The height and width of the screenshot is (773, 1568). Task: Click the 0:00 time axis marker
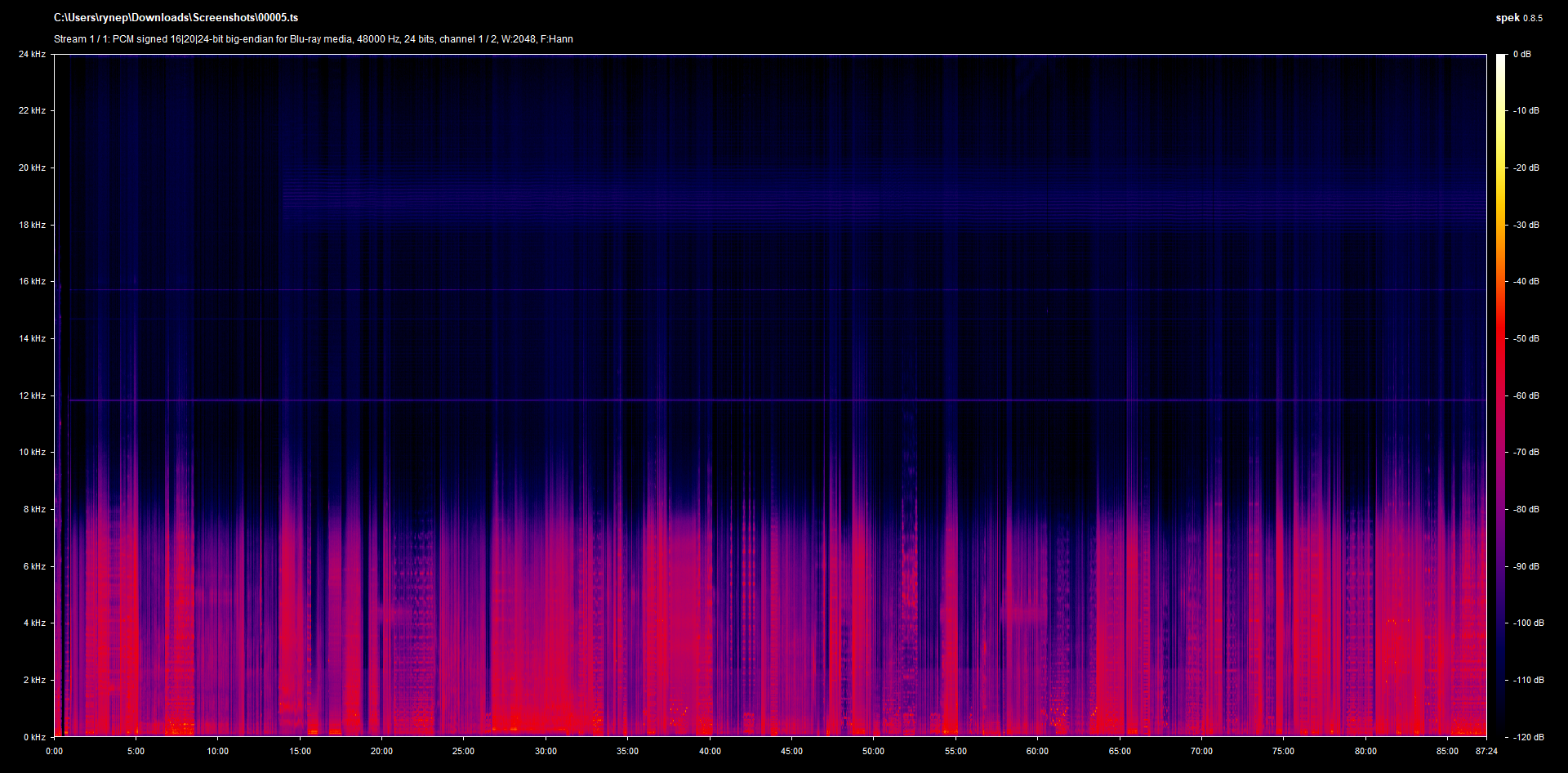(x=54, y=751)
